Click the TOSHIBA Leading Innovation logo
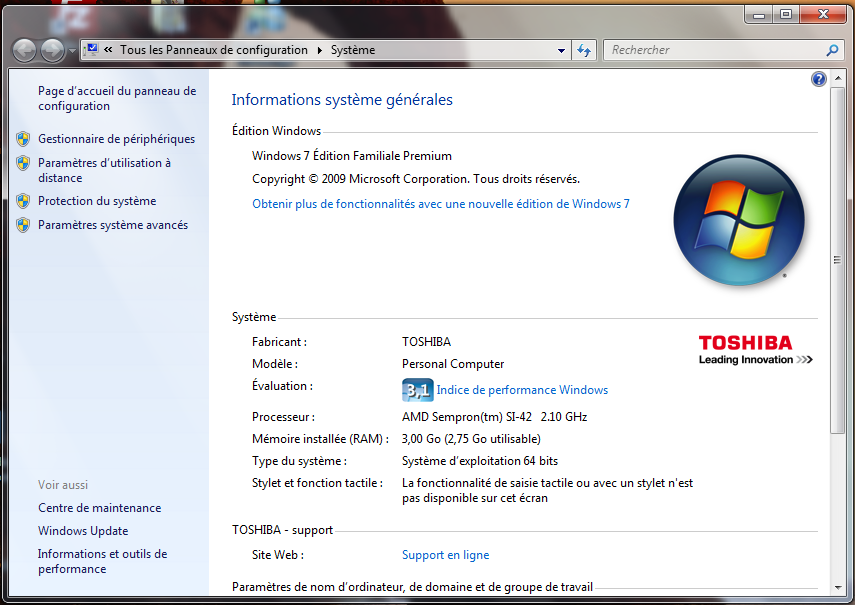The image size is (855, 605). click(x=756, y=350)
